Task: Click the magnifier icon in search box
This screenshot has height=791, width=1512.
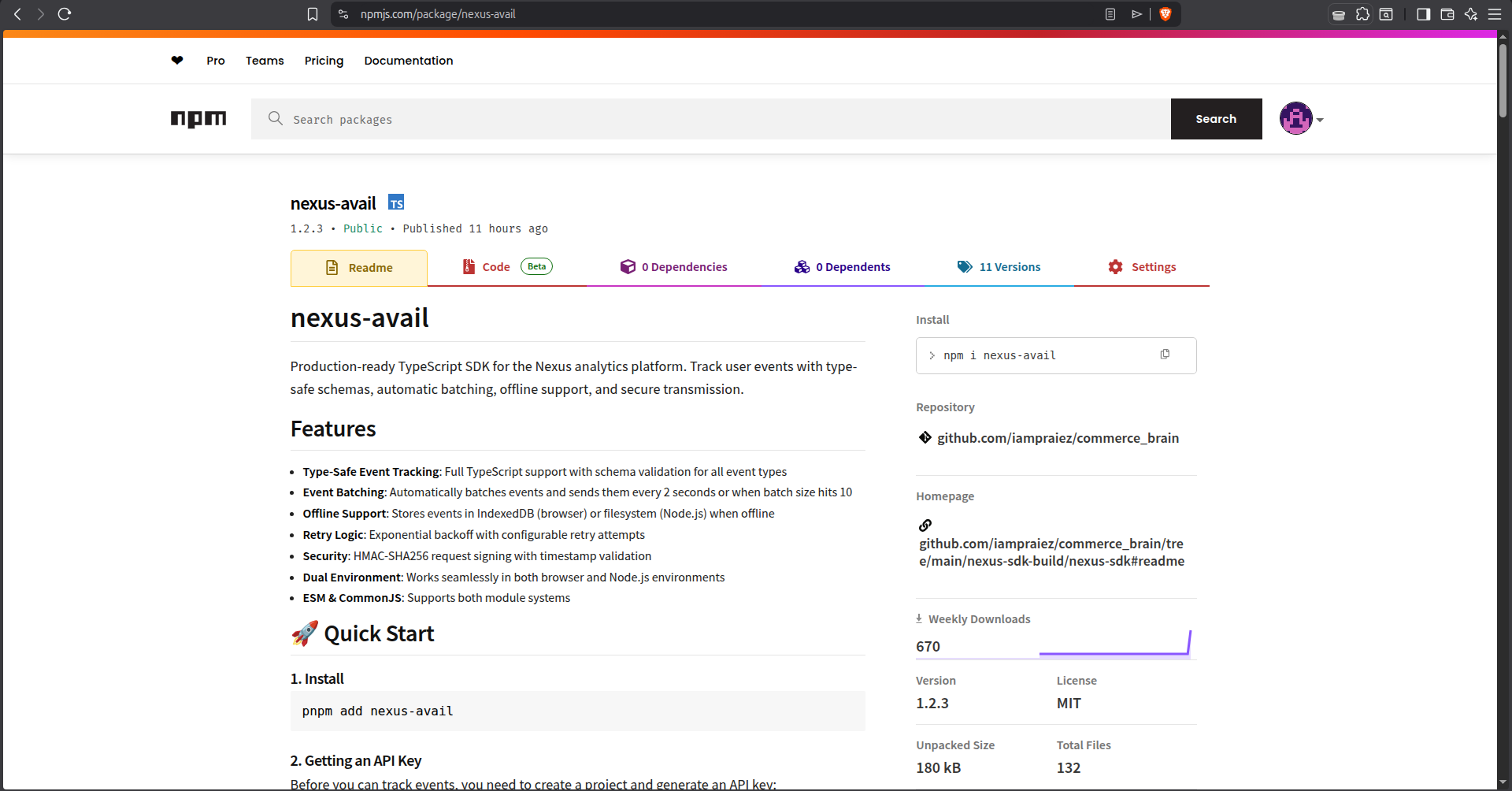Action: pos(275,118)
